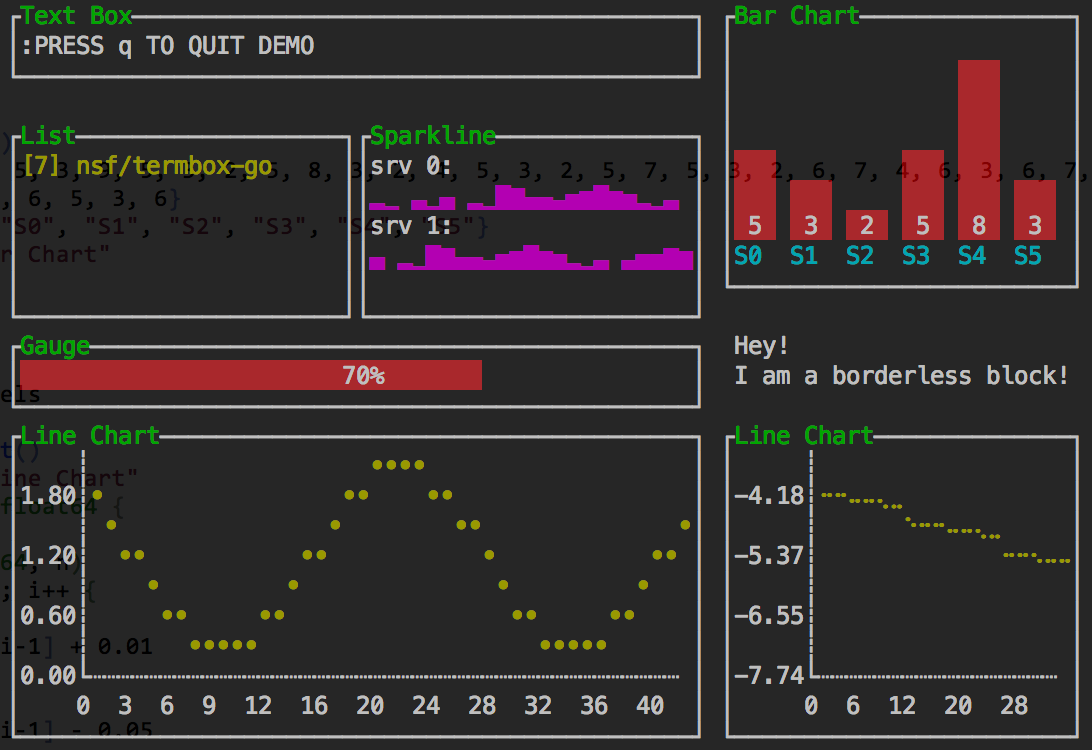Click the 24 x-axis label on left chart

426,706
